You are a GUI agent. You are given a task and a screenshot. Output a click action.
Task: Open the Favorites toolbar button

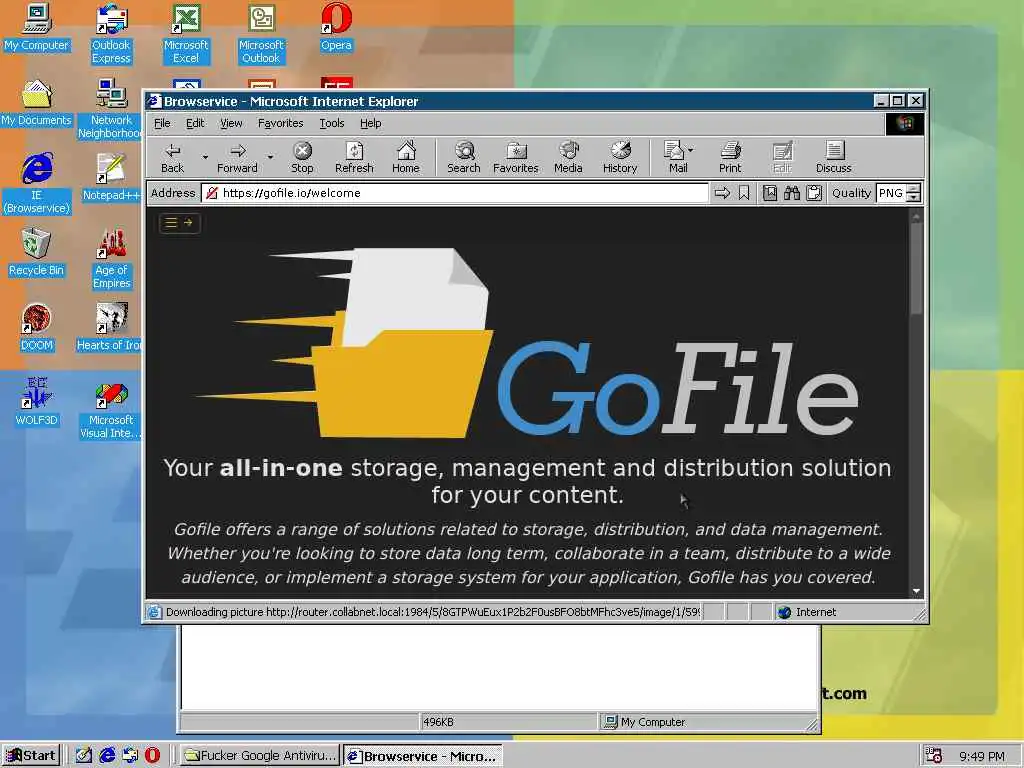(x=516, y=158)
